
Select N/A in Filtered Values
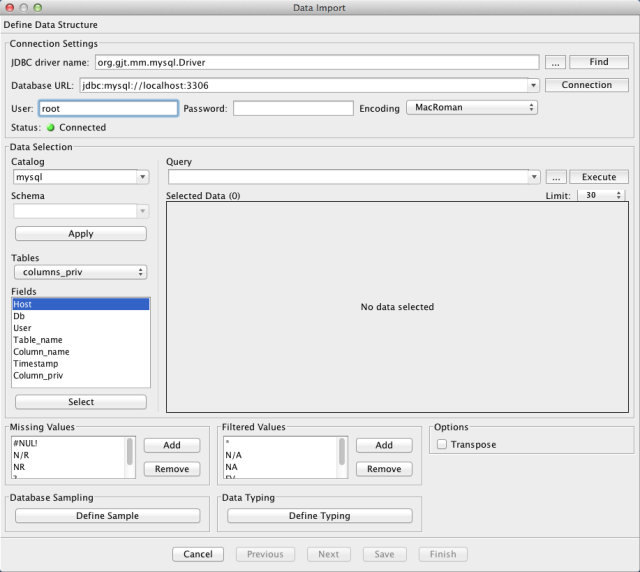(281, 455)
